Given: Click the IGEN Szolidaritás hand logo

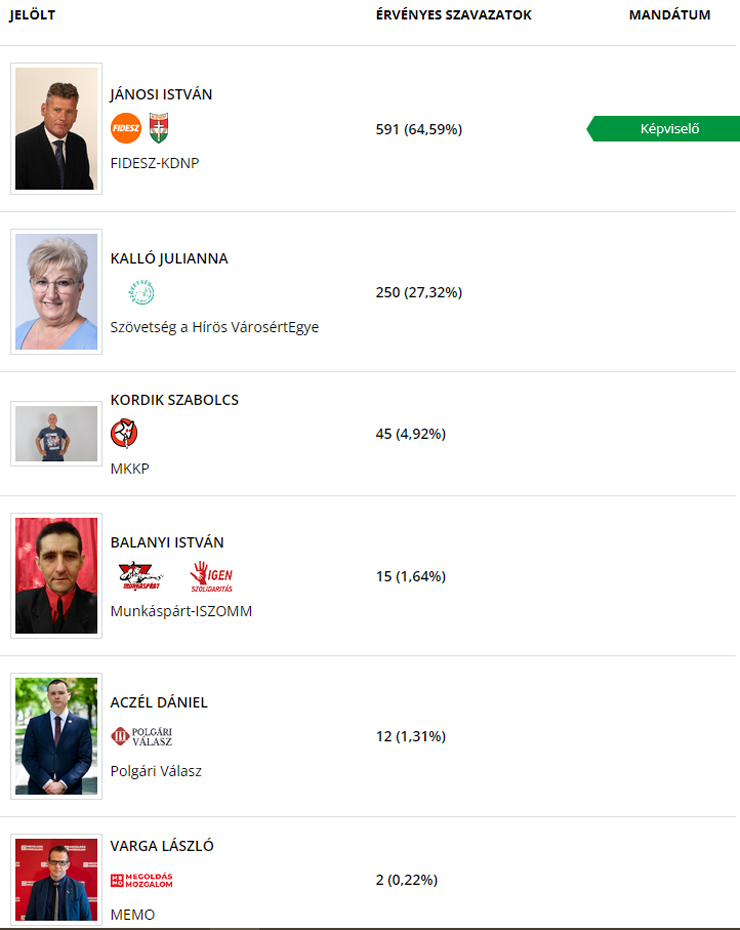Looking at the screenshot, I should (x=211, y=576).
